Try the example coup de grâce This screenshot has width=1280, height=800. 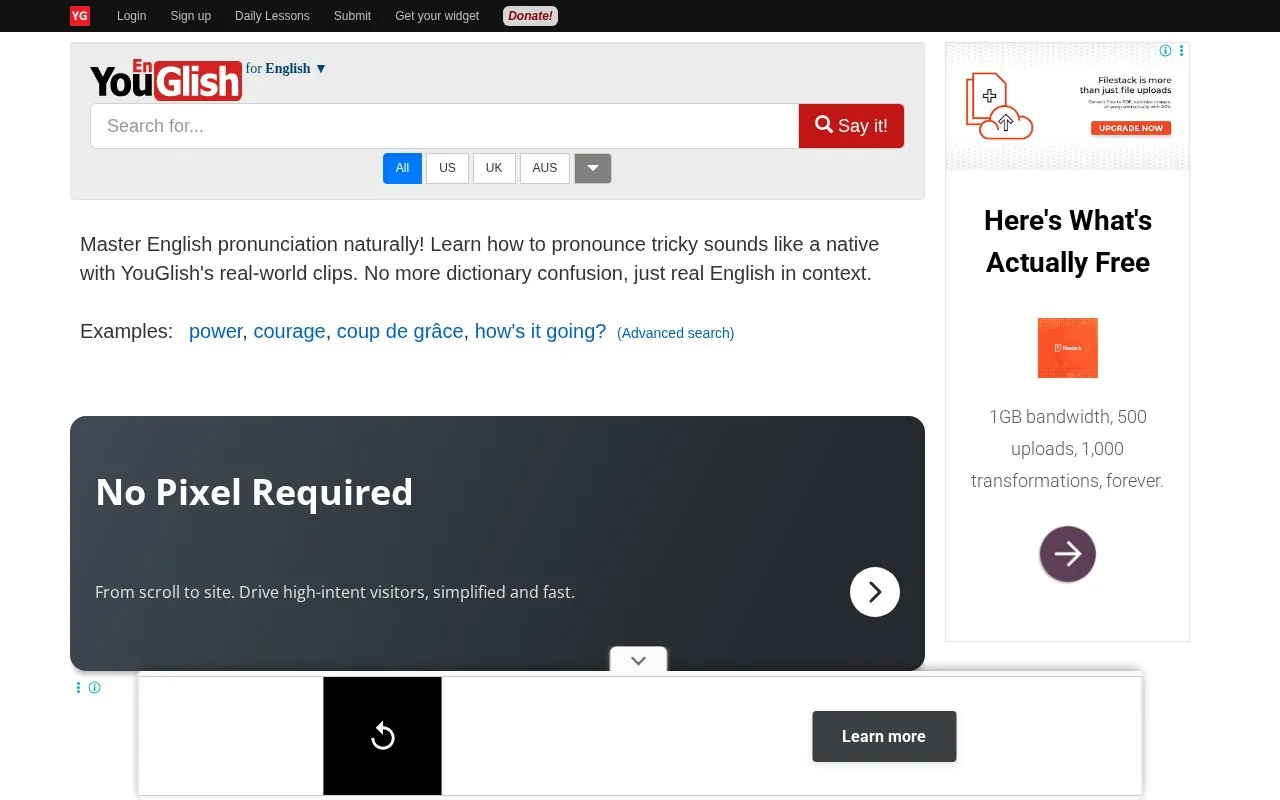400,331
